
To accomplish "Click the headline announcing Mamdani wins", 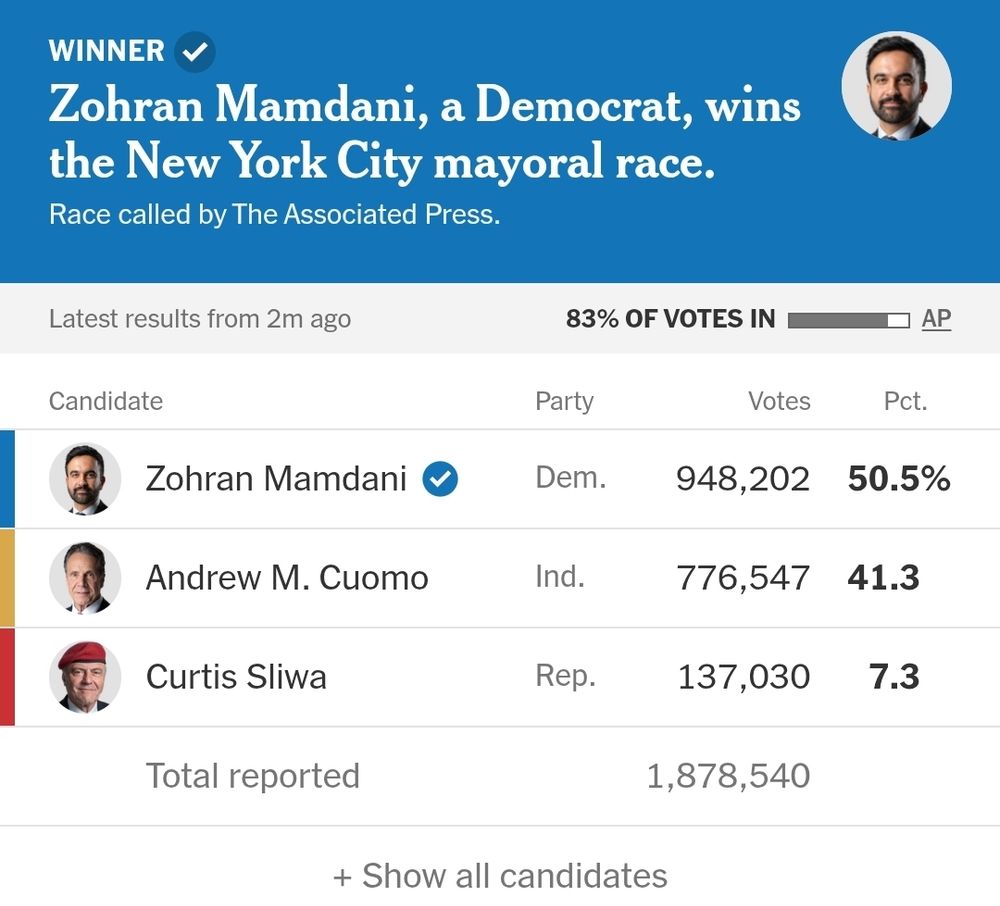I will (x=425, y=133).
